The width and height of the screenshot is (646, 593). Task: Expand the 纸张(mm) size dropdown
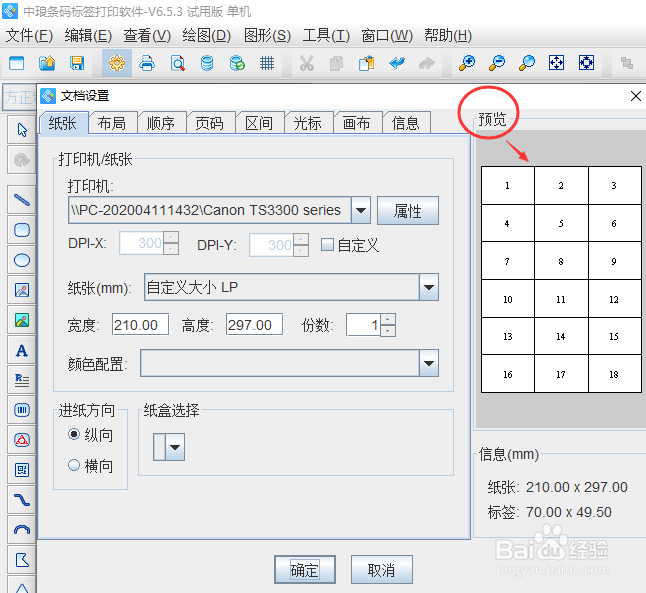[x=429, y=287]
